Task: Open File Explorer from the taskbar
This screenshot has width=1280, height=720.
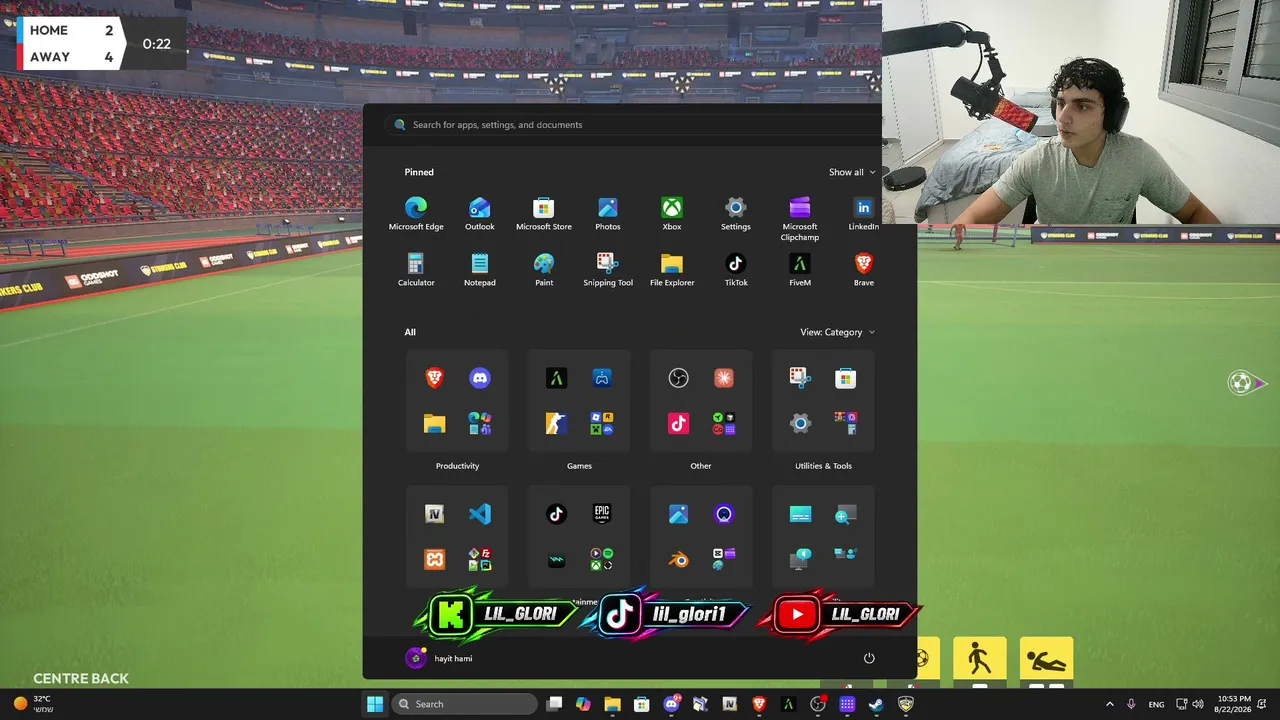Action: (x=612, y=704)
